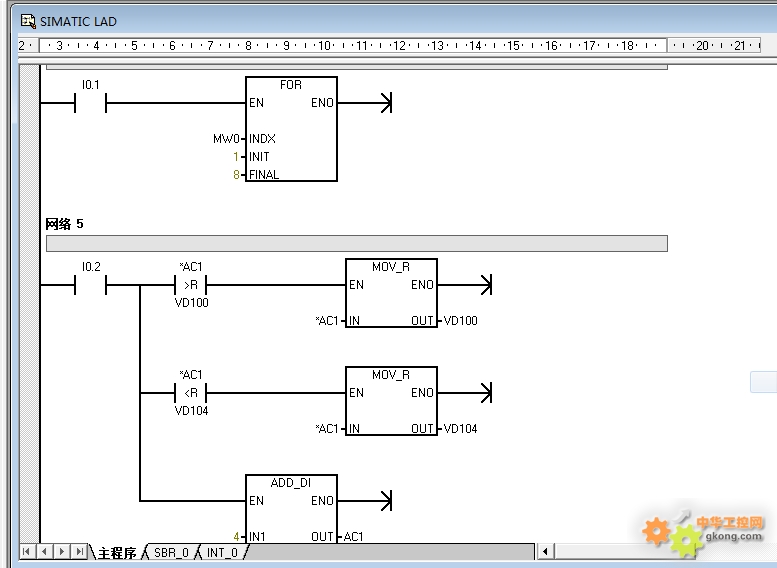Screen dimensions: 777x568
Task: Select the FOR instruction box
Action: pyautogui.click(x=291, y=129)
